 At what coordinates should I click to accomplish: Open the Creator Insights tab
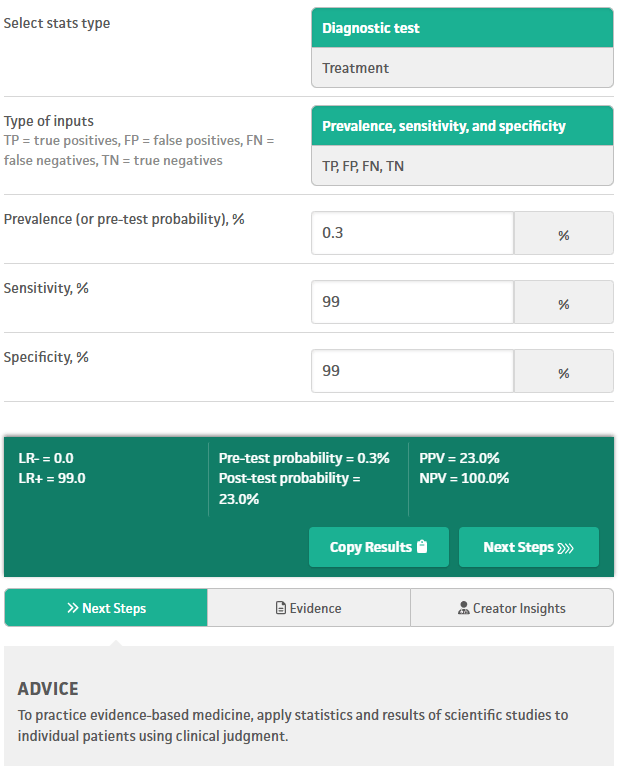click(x=512, y=608)
